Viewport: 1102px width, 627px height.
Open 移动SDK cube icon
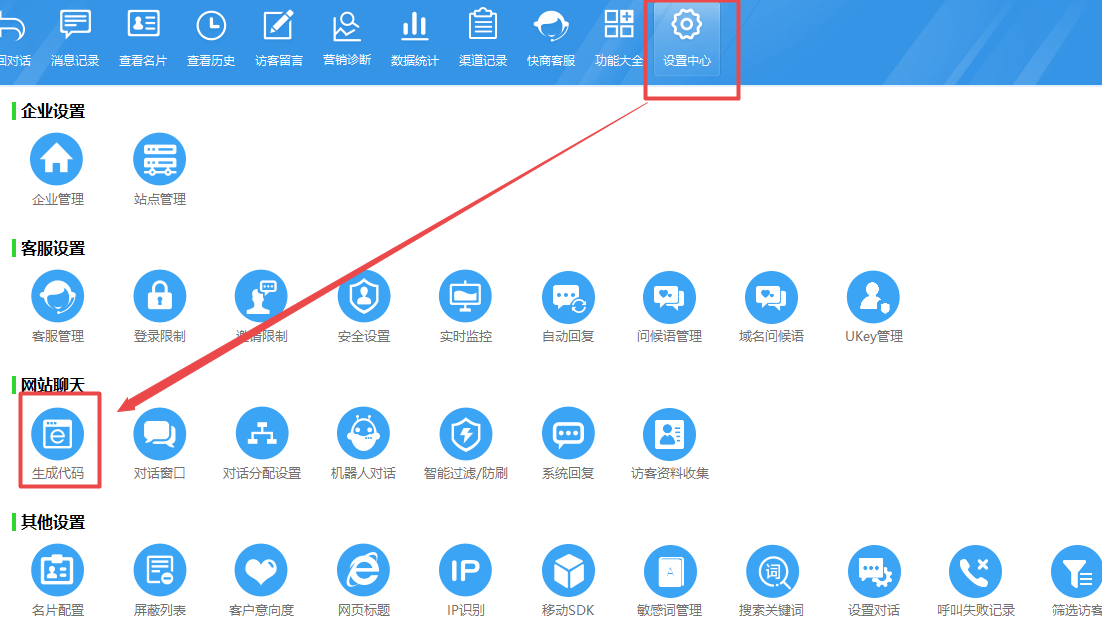click(568, 571)
